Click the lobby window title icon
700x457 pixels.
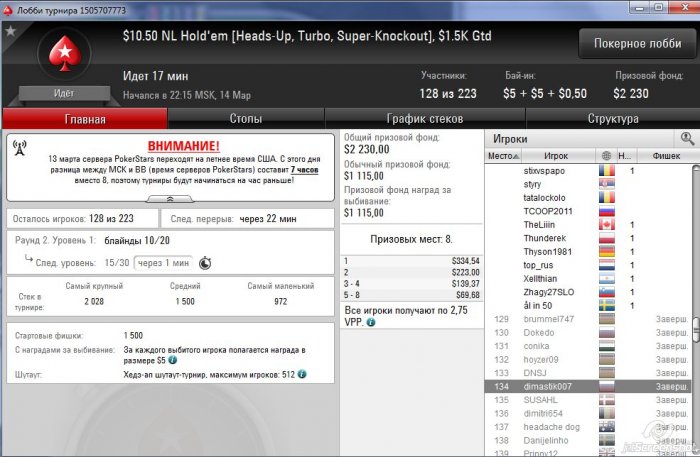tap(8, 10)
